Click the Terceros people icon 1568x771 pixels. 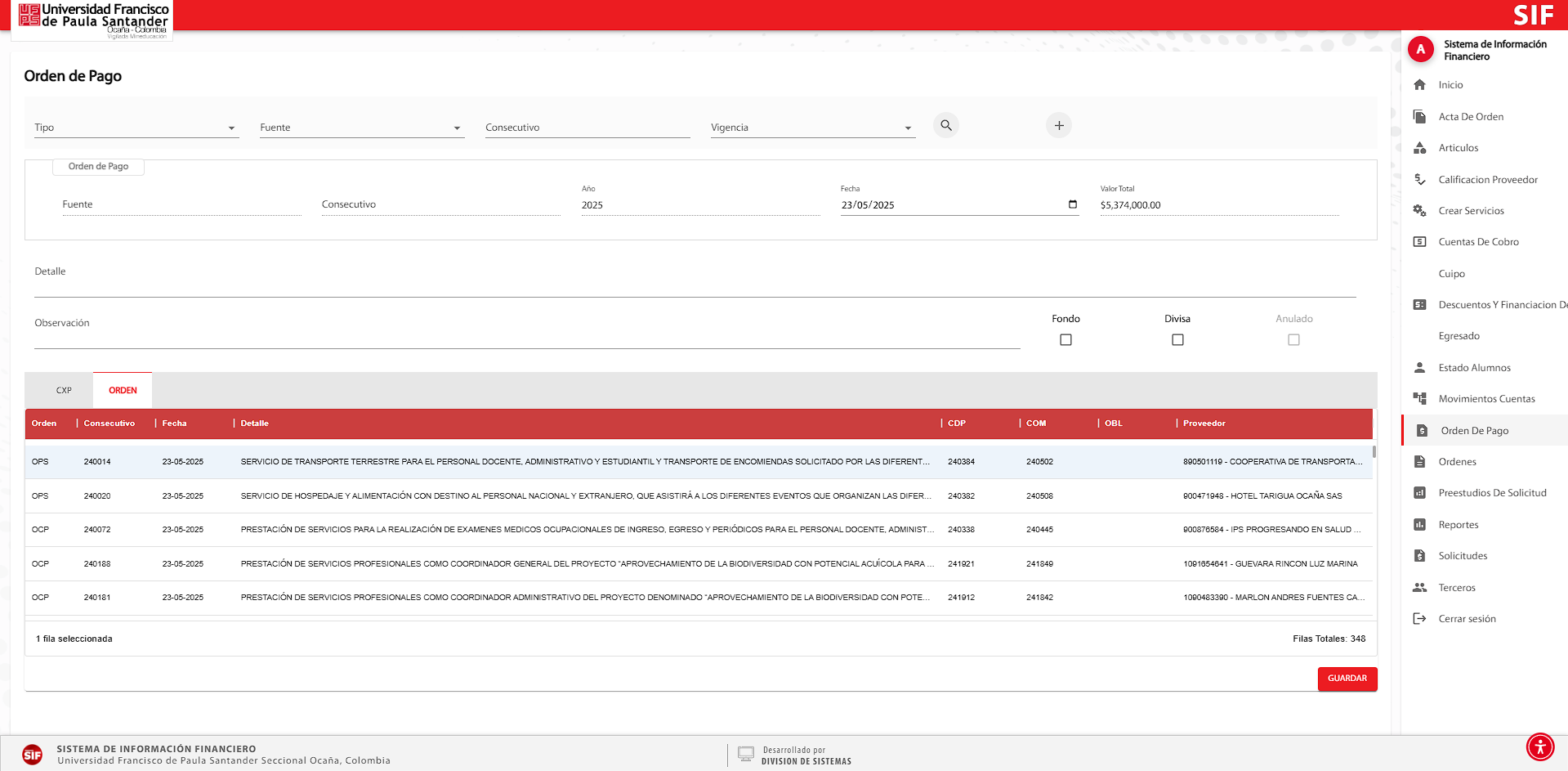[1420, 588]
